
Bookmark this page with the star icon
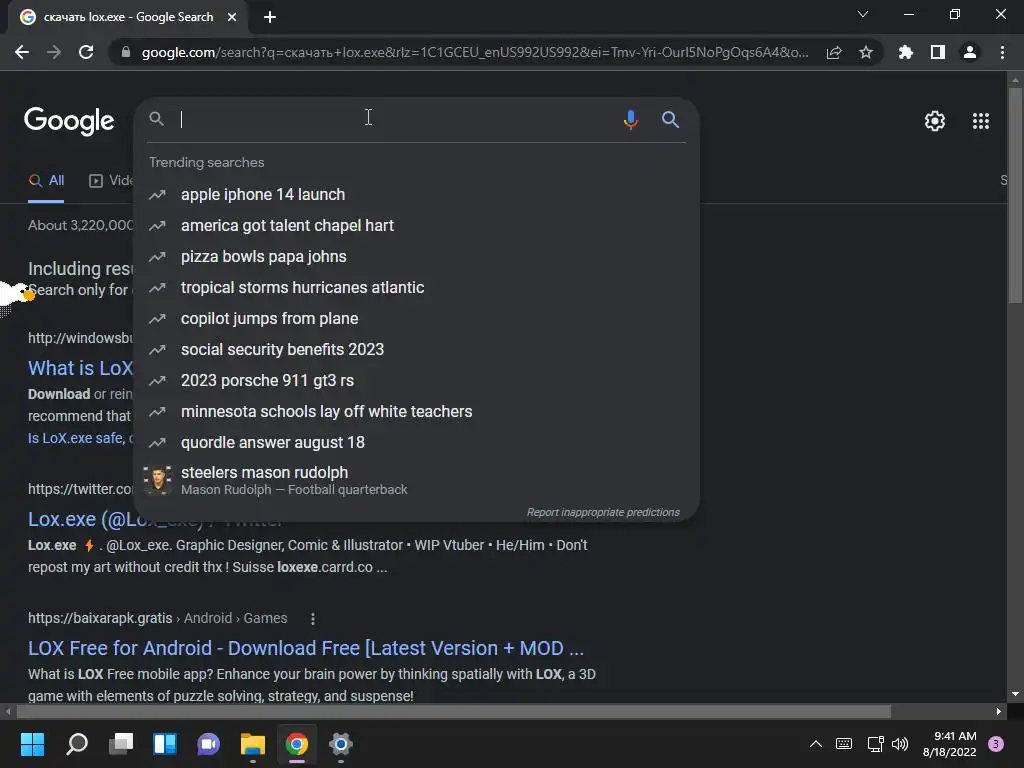(x=866, y=52)
